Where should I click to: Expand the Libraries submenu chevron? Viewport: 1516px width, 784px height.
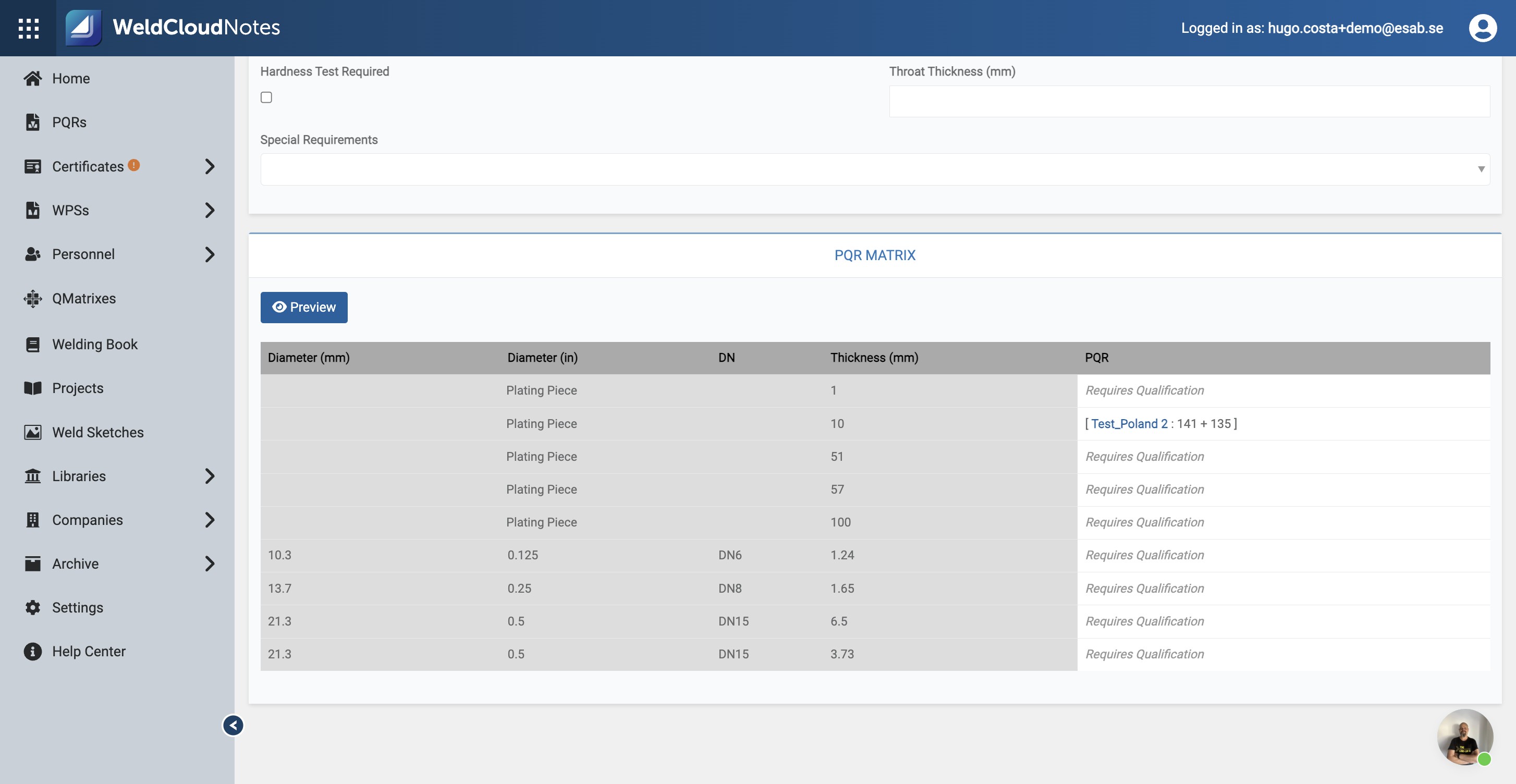click(x=210, y=475)
